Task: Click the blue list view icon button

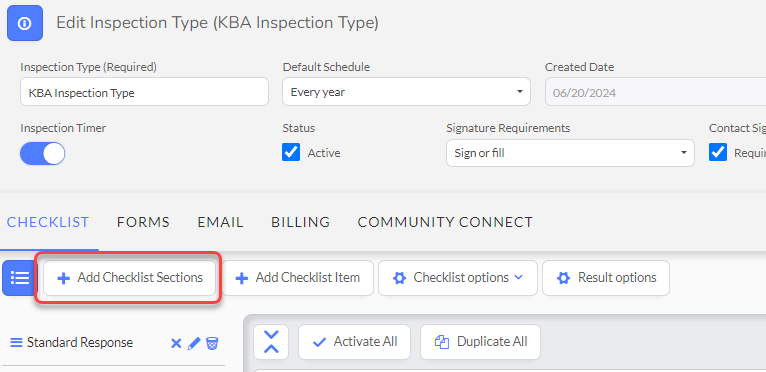Action: (19, 278)
